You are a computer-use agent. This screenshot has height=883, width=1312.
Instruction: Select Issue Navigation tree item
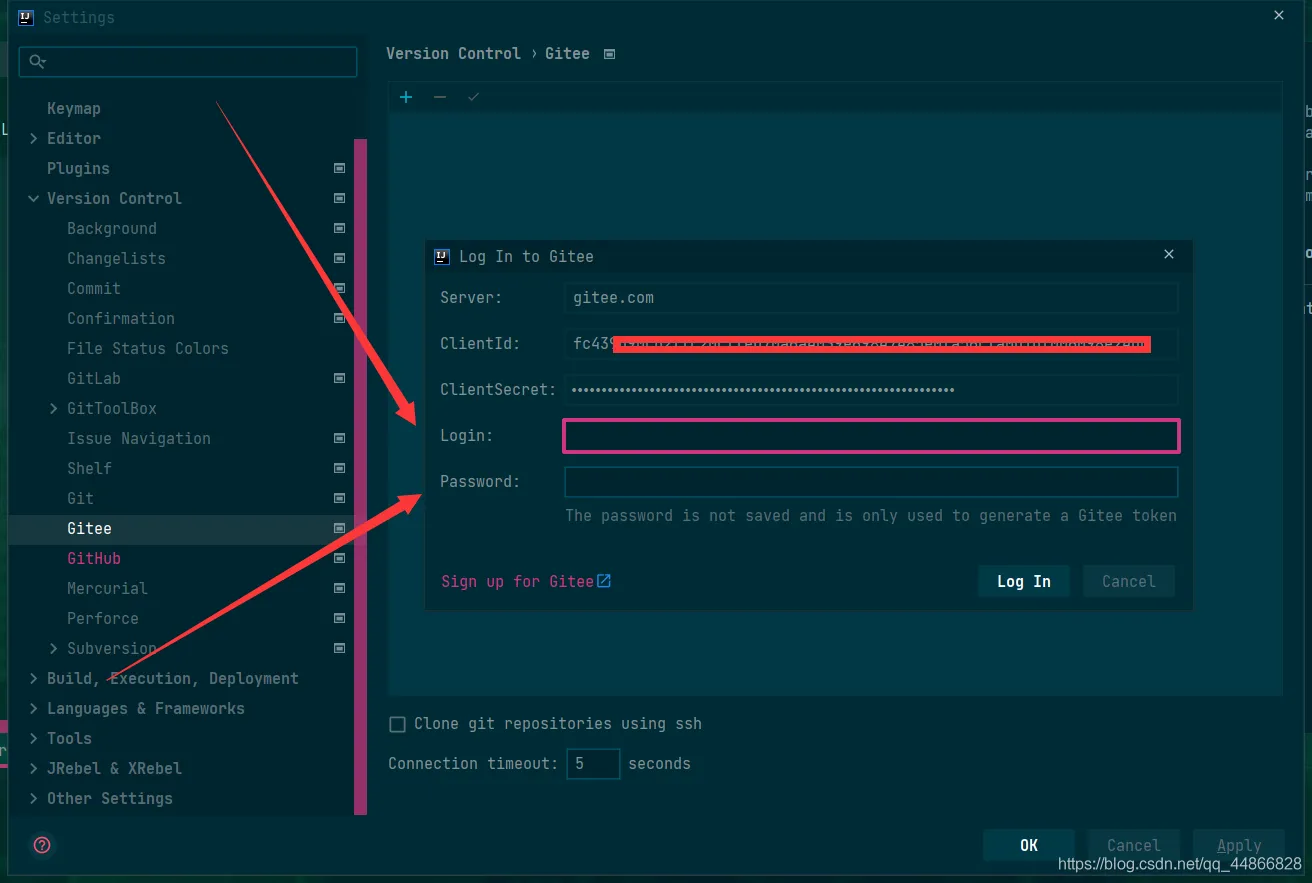pos(139,438)
